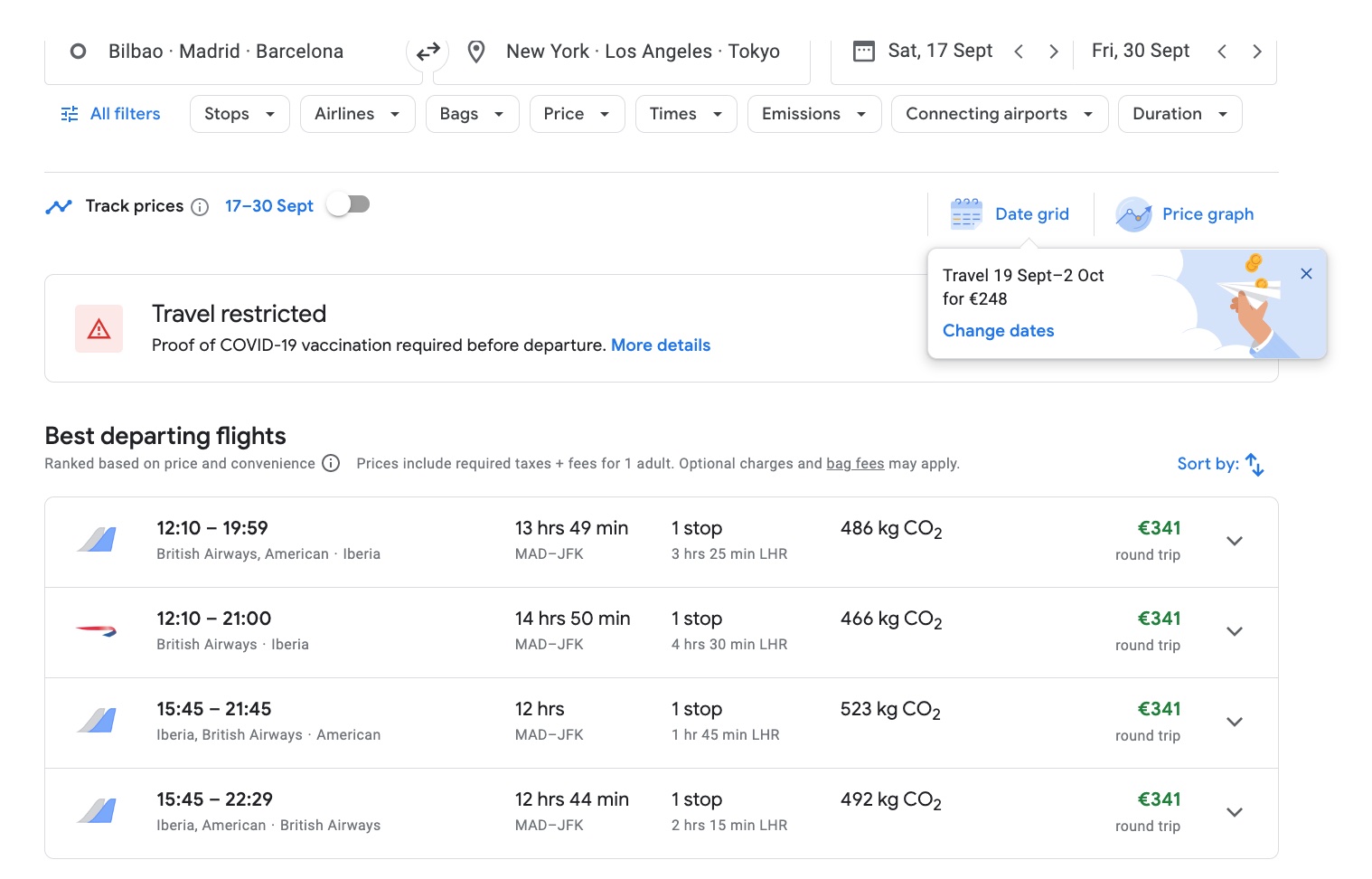This screenshot has width=1372, height=879.
Task: Click the info icon beside Track prices
Action: tap(201, 207)
